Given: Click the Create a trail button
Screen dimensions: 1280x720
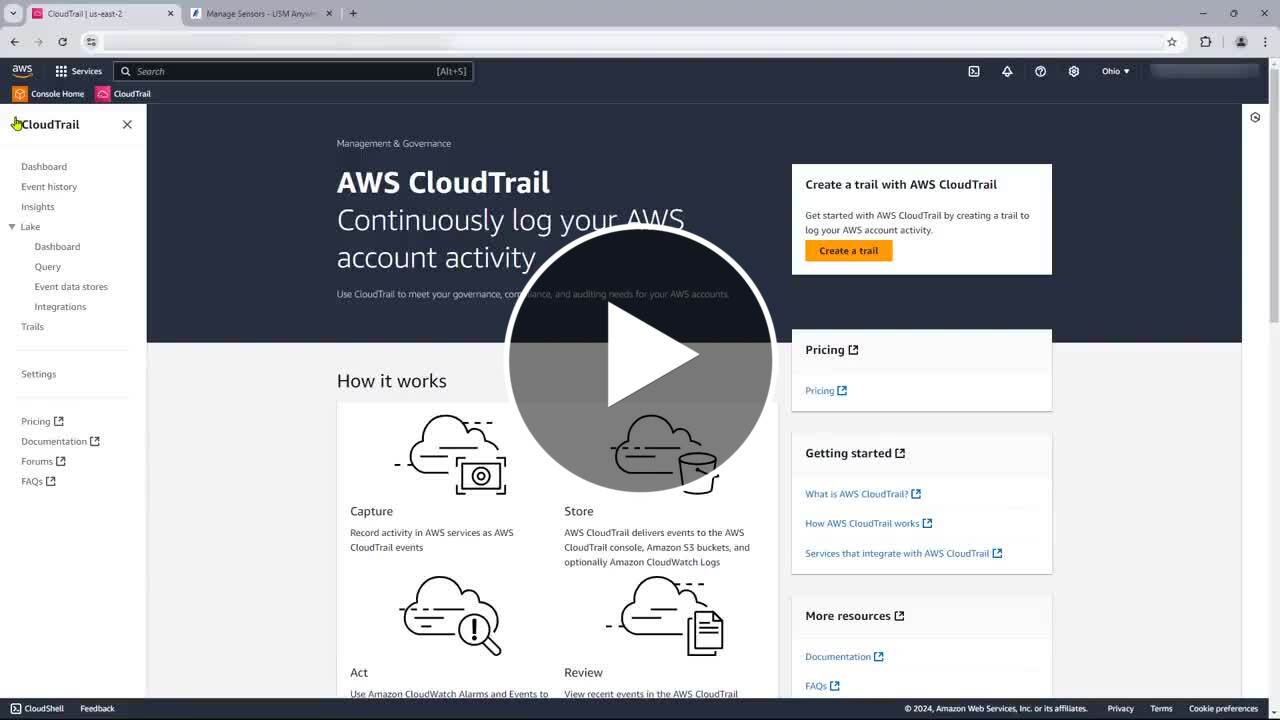Looking at the screenshot, I should coord(848,251).
